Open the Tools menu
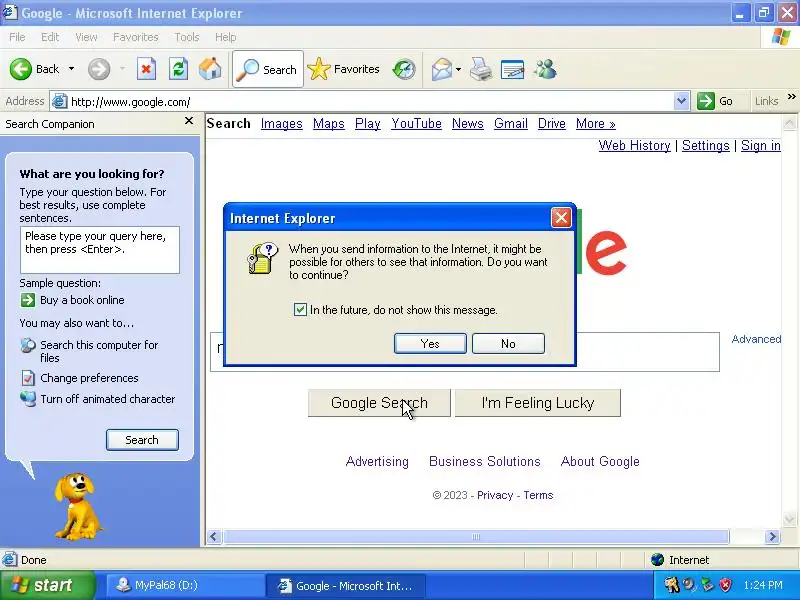800x600 pixels. 187,37
